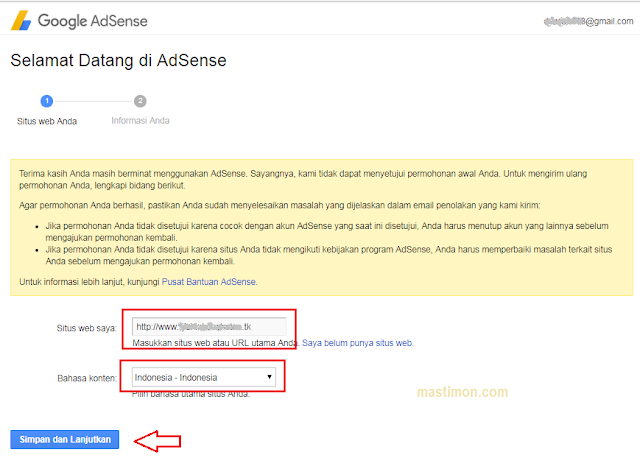Screen dimensions: 640x458
Task: Click the Google AdSense logo icon
Action: click(21, 21)
